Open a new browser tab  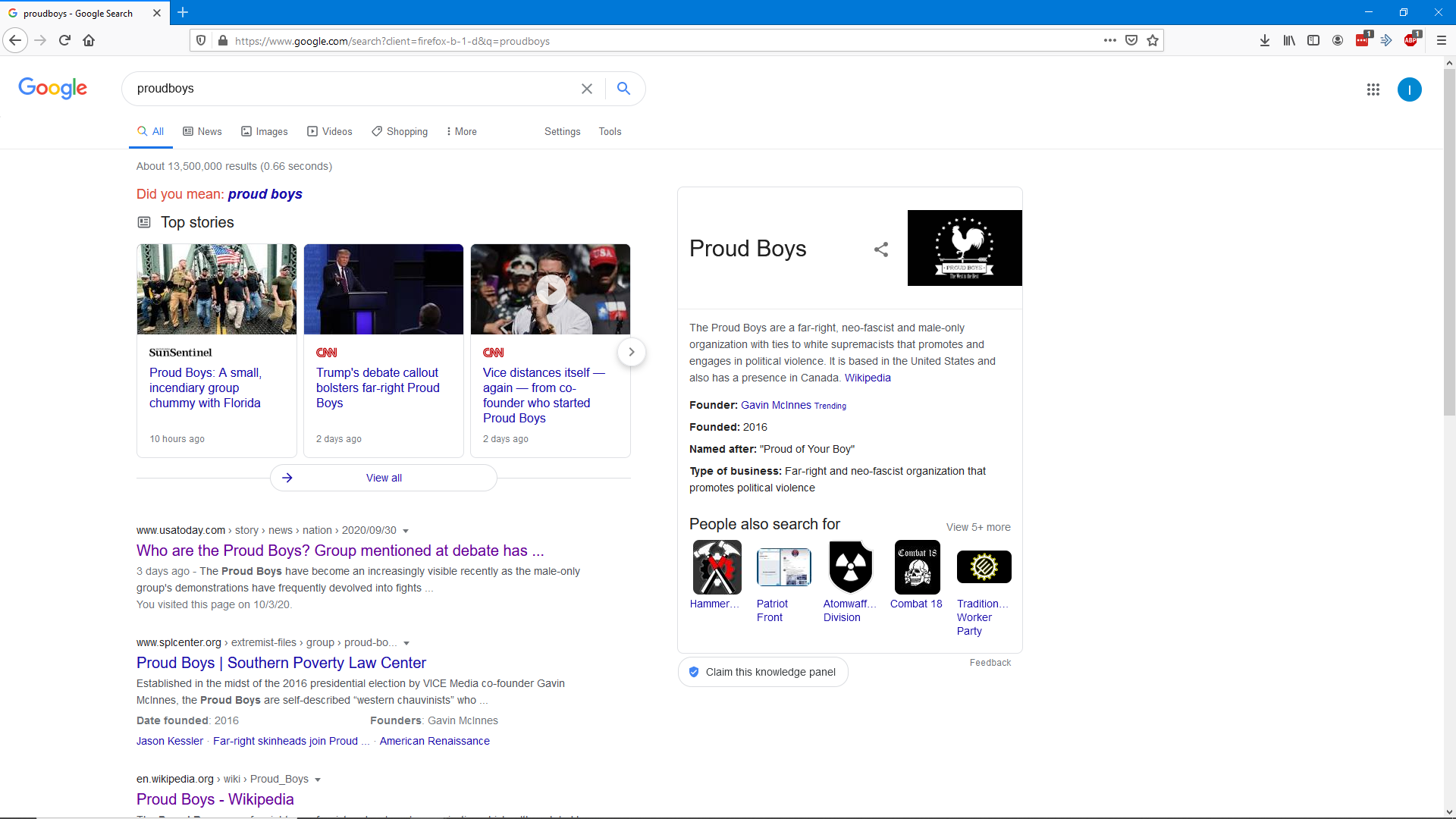pos(183,12)
